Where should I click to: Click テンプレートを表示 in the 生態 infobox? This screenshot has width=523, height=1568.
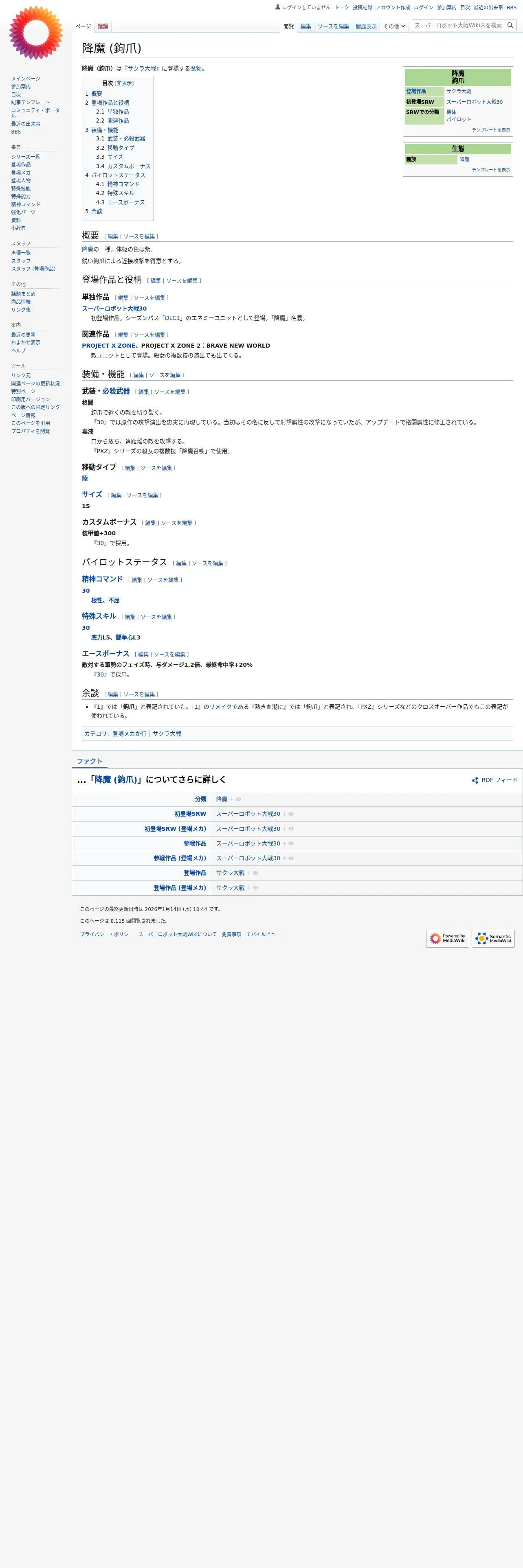tap(491, 170)
